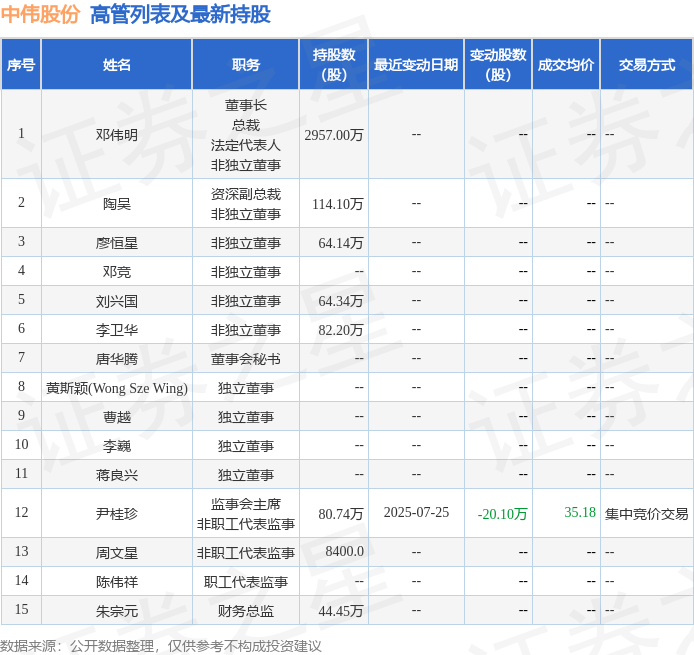Select the 交易方式 column header
Screen dimensions: 694x655
coord(647,65)
